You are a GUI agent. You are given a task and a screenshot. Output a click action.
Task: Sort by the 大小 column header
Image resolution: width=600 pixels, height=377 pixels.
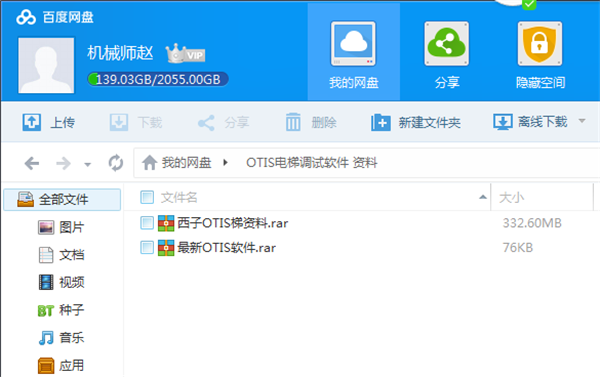[512, 197]
